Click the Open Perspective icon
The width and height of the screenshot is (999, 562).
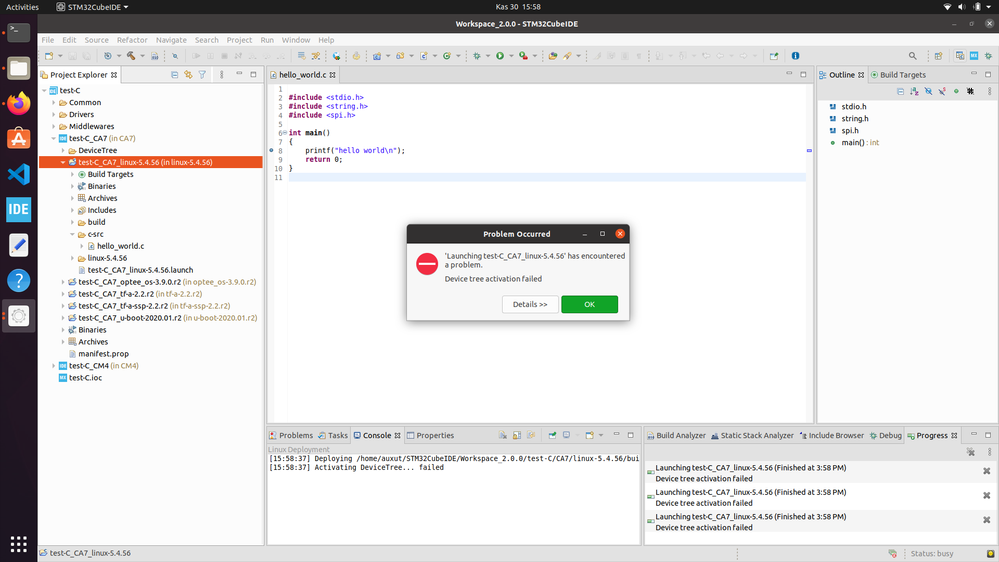click(x=938, y=56)
